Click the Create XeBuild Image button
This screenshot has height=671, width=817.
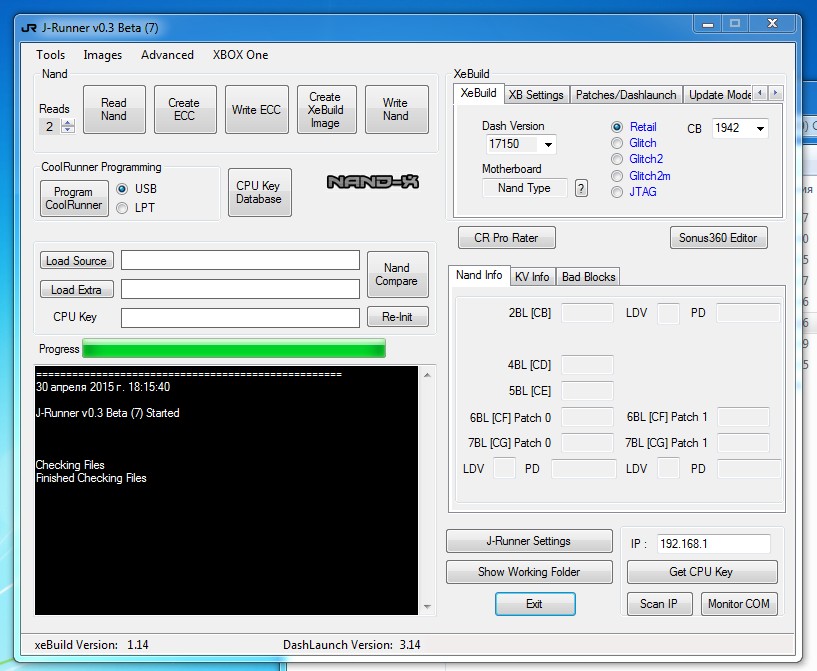pos(325,109)
